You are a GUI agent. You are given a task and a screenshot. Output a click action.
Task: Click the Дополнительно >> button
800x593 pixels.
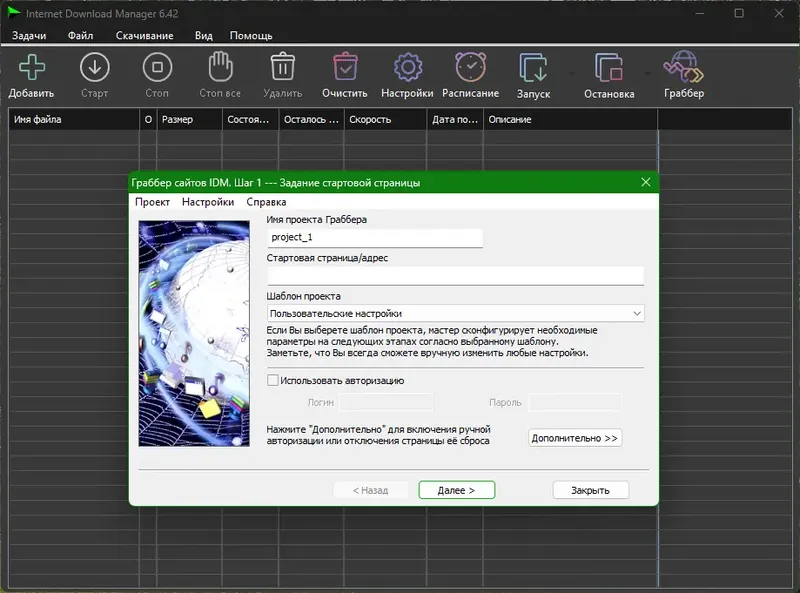point(574,438)
